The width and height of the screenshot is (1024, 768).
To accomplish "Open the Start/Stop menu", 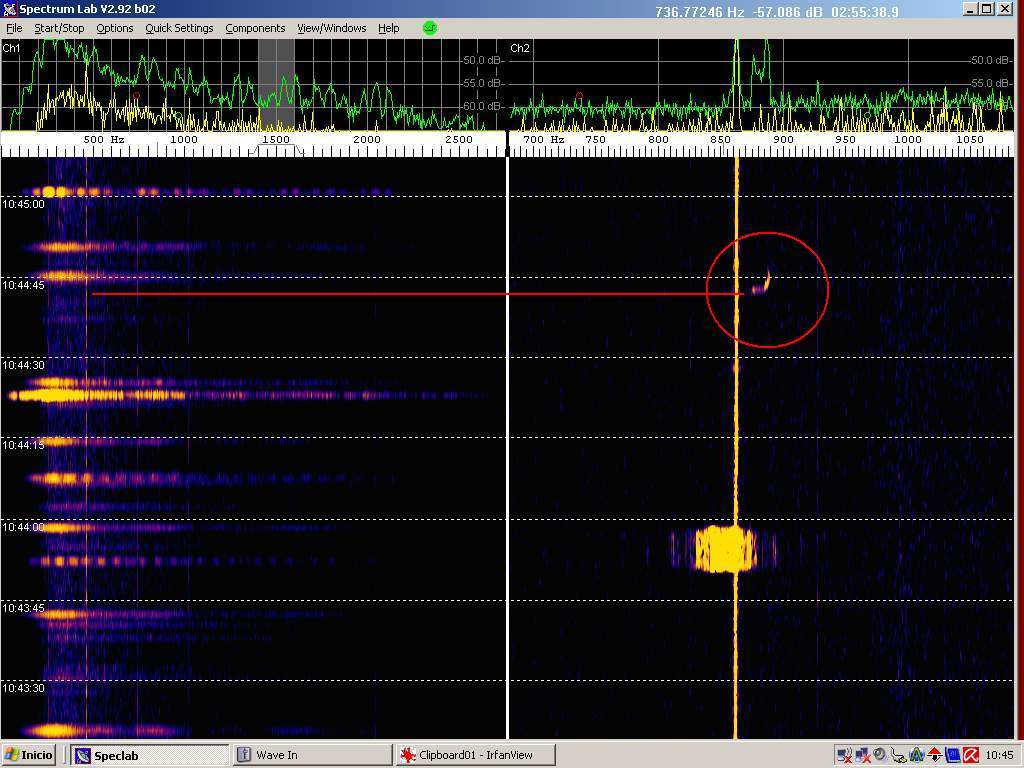I will click(59, 28).
